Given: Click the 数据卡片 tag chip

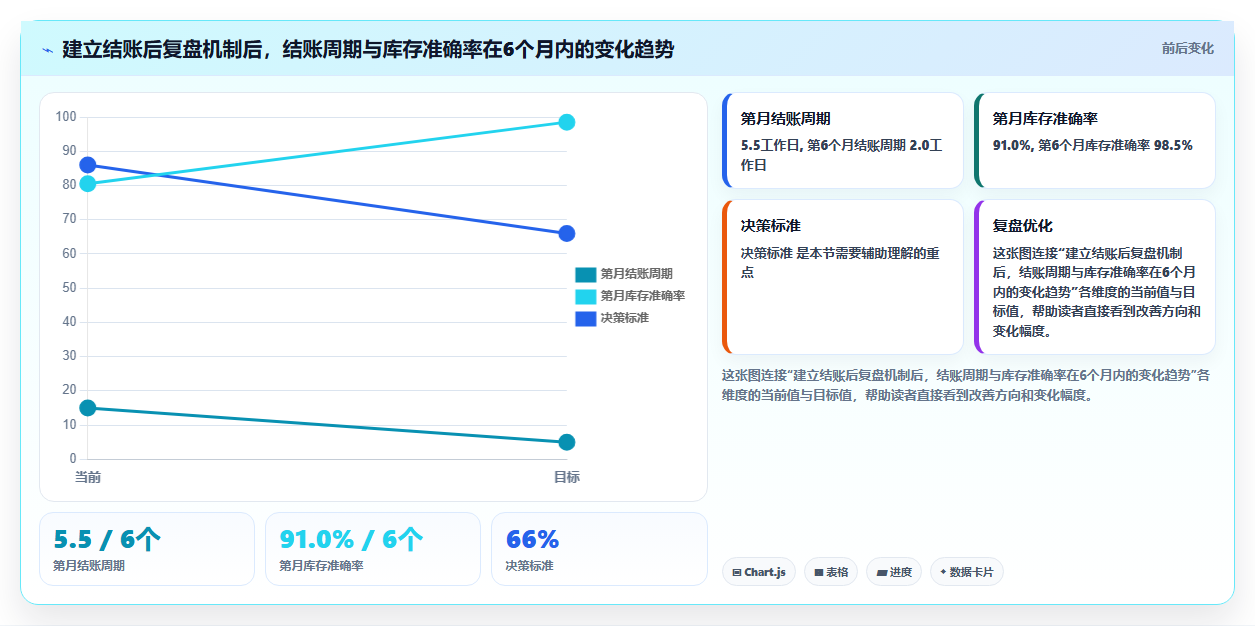Looking at the screenshot, I should click(966, 572).
